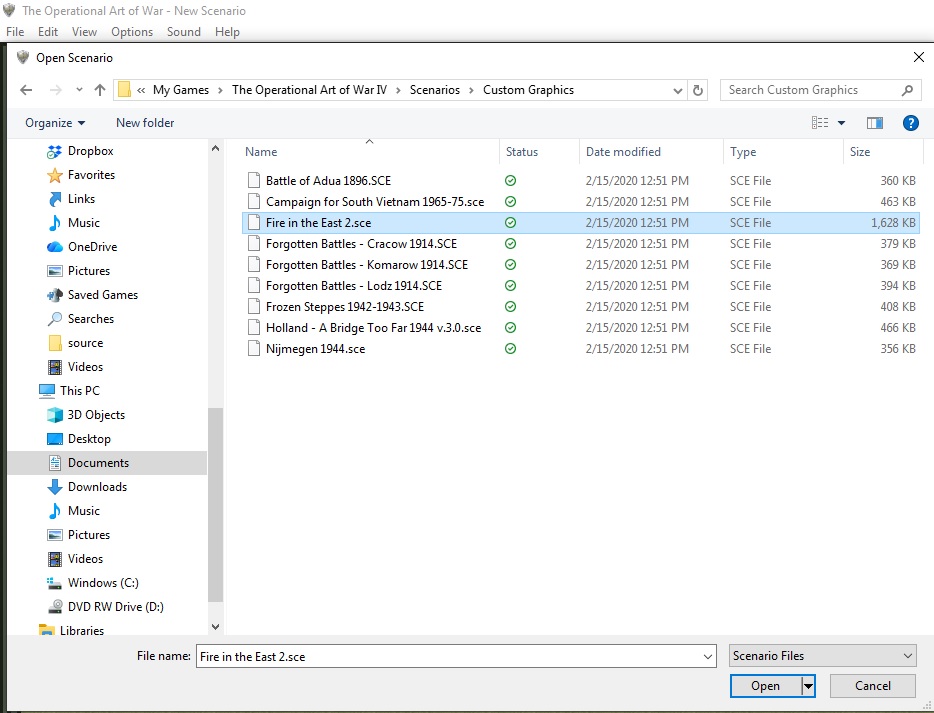Screen dimensions: 934x713
Task: Click sync status icon for Nijmegen 1944
Action: (510, 348)
